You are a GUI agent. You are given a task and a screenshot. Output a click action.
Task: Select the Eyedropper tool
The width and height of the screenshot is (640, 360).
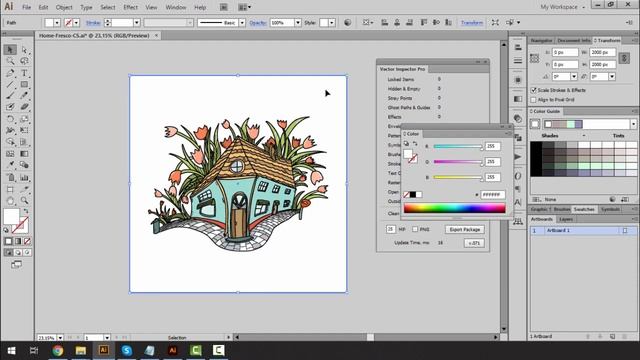click(10, 165)
